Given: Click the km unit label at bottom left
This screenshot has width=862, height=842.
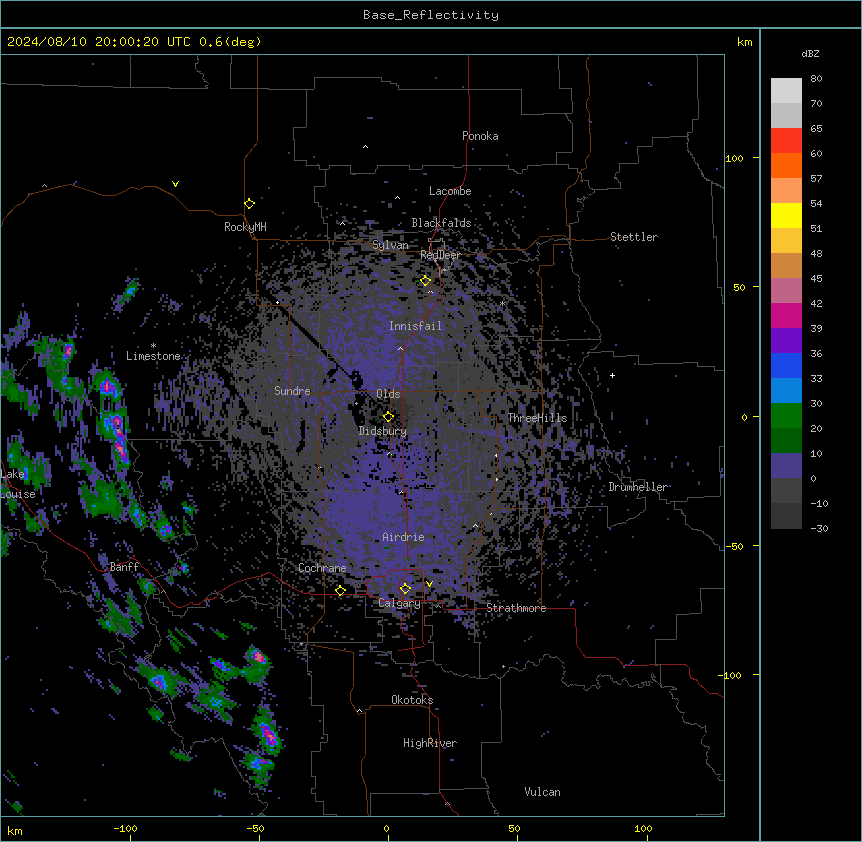Looking at the screenshot, I should (15, 830).
